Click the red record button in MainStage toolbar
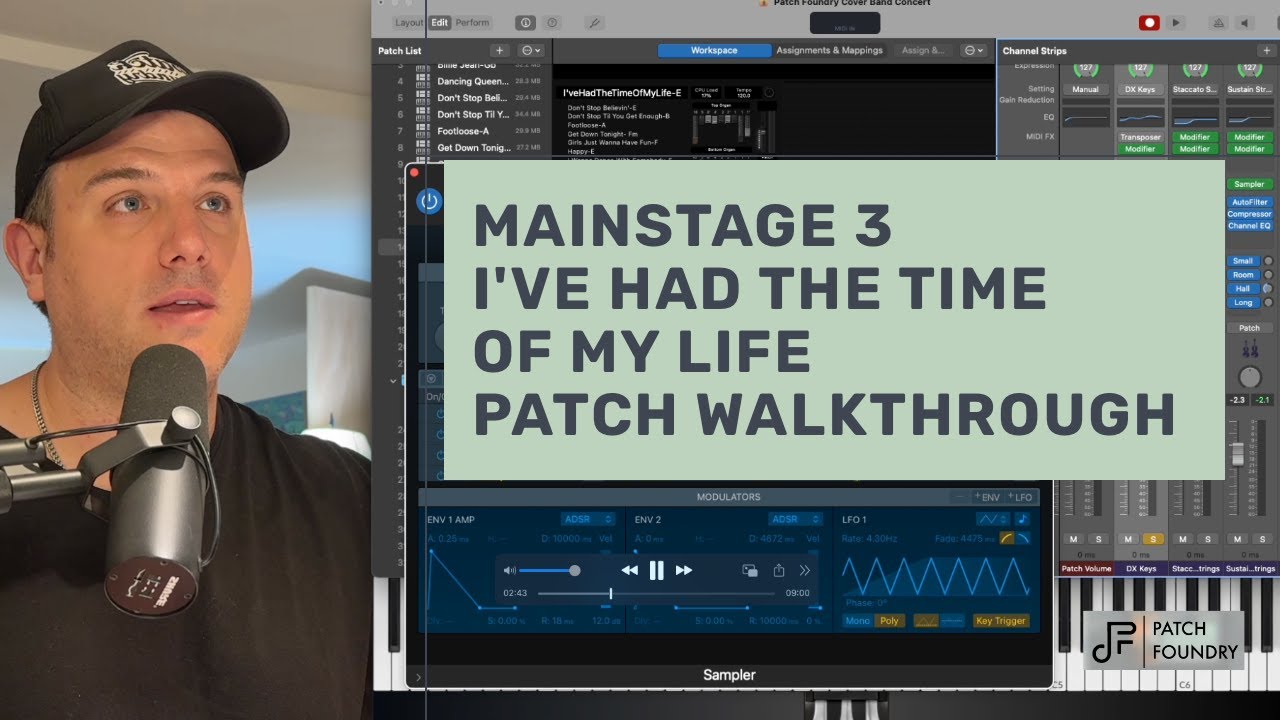The height and width of the screenshot is (720, 1280). click(1149, 22)
